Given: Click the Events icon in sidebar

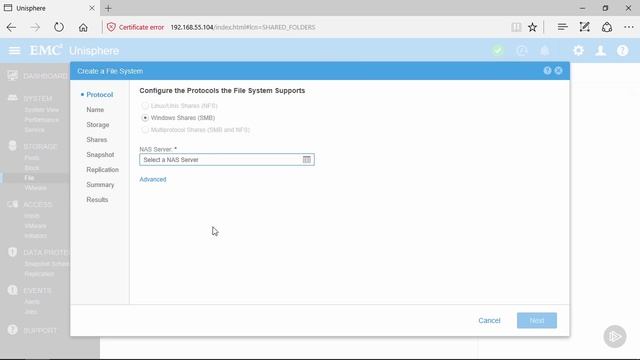Looking at the screenshot, I should [x=13, y=290].
